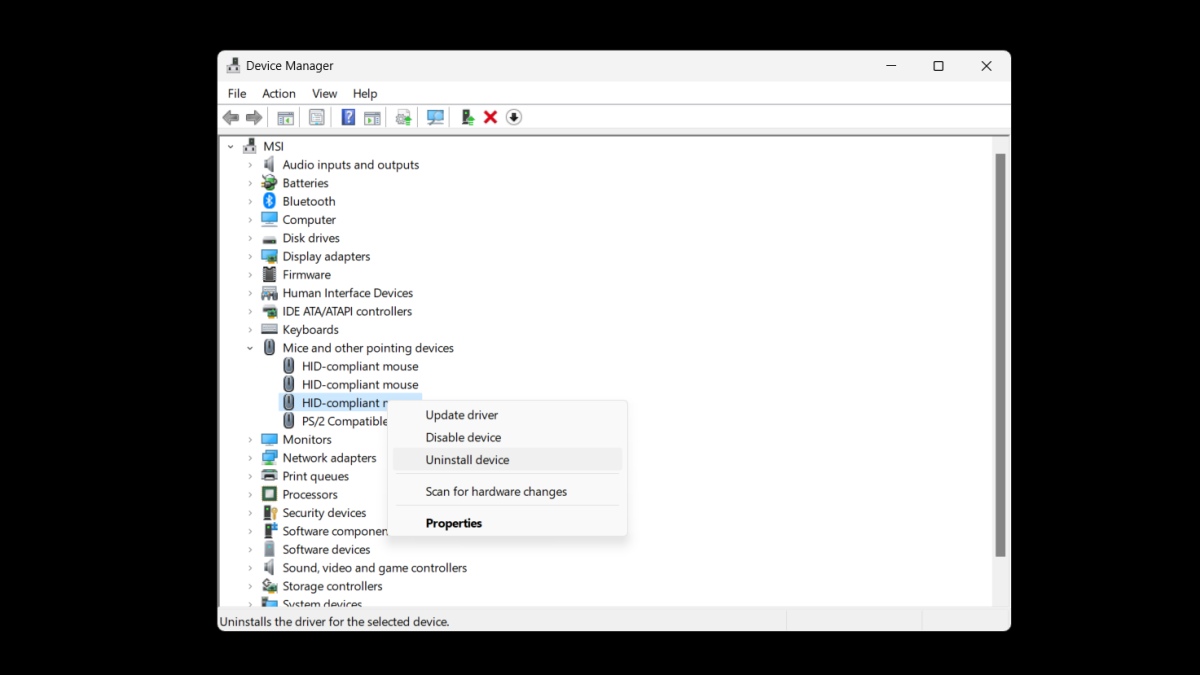Select the MSI root computer label
Image resolution: width=1200 pixels, height=675 pixels.
tap(274, 146)
